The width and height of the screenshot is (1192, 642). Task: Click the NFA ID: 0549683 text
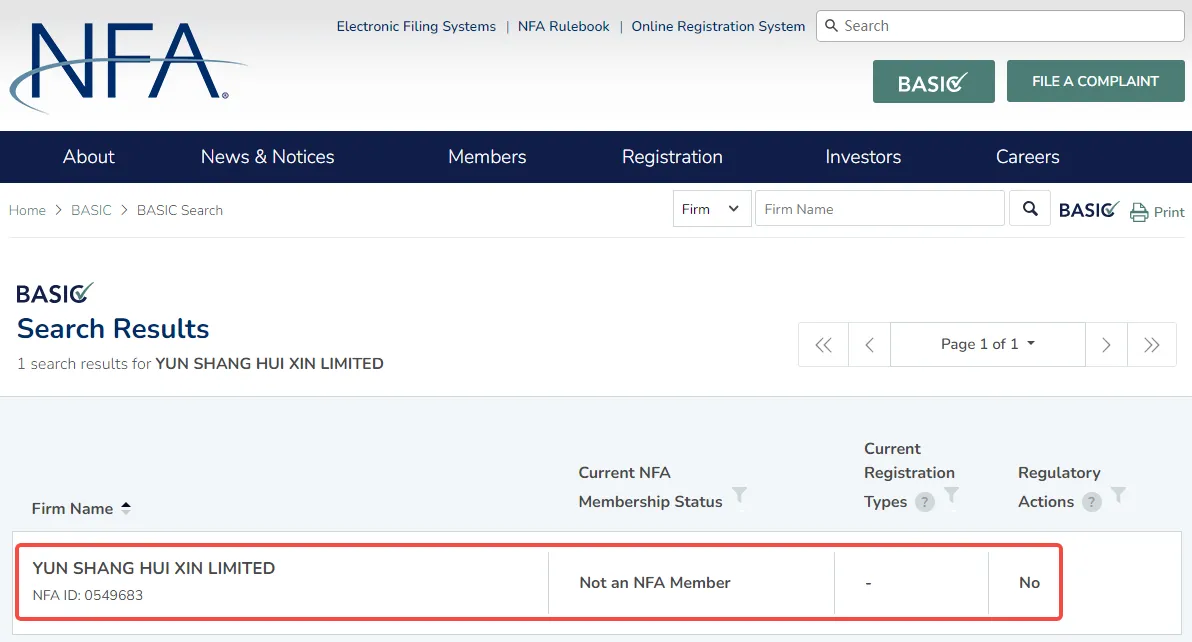tap(87, 595)
